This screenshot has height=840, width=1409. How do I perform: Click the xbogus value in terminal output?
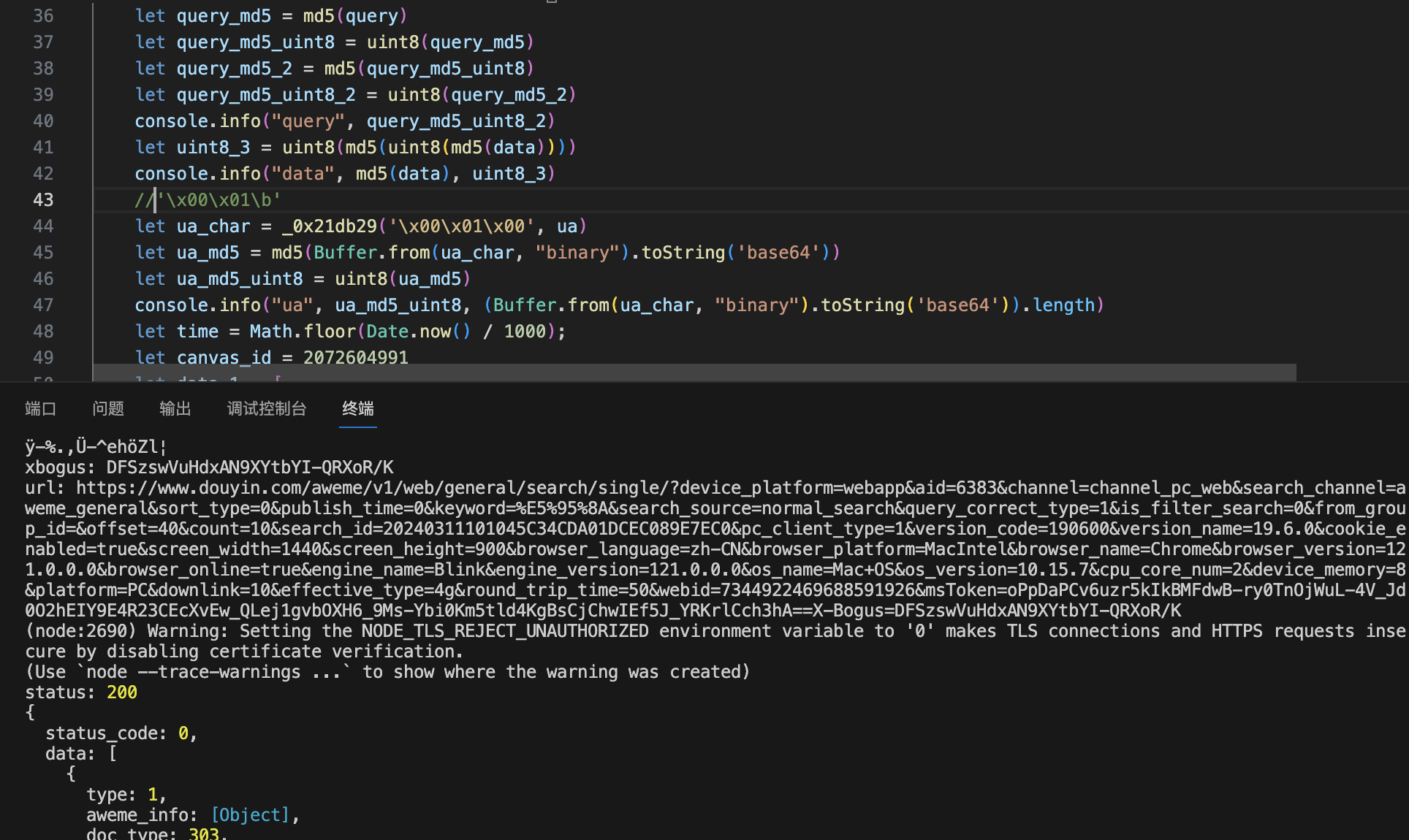248,467
